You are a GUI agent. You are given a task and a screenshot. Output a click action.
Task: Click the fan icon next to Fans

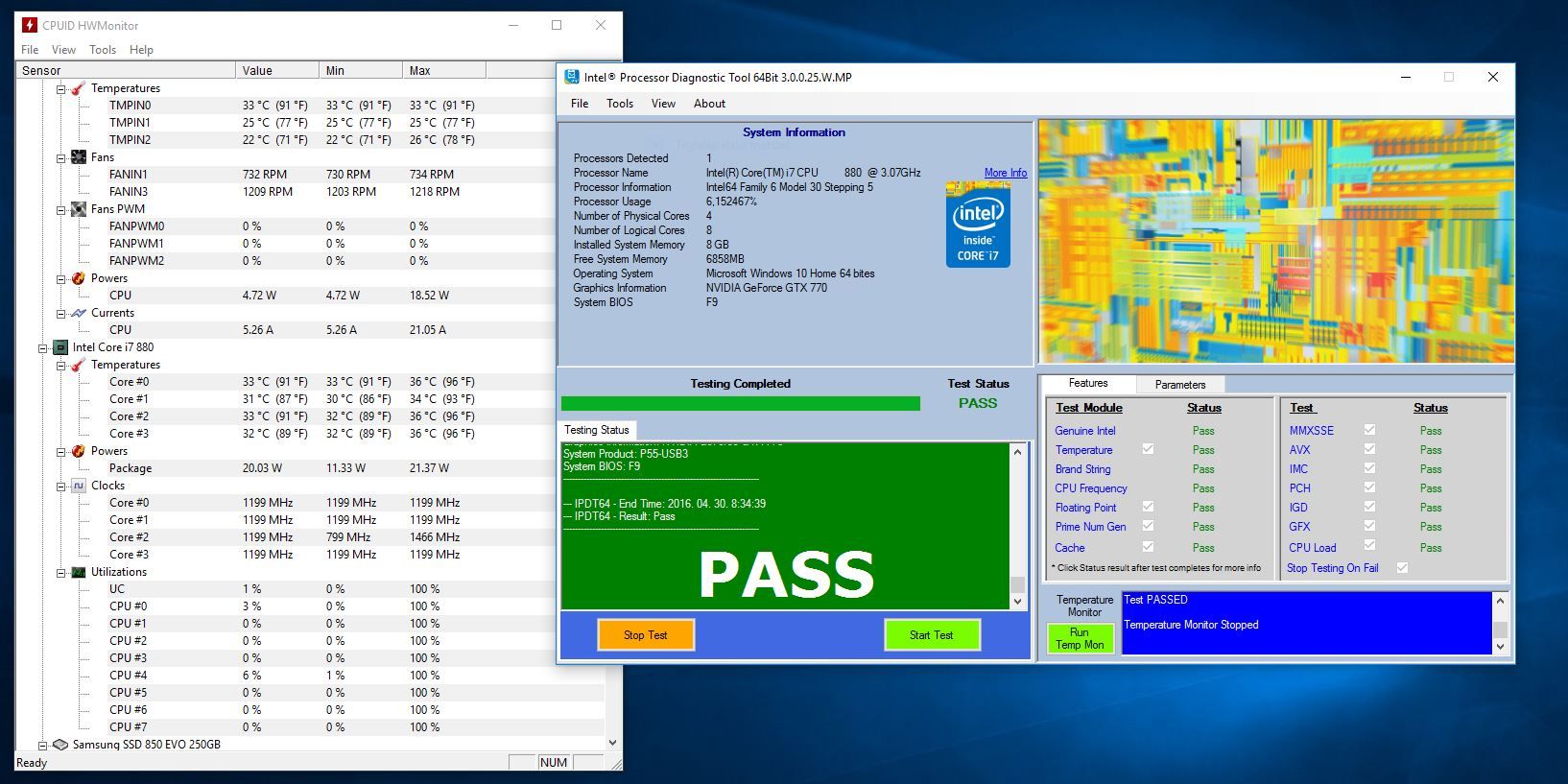point(78,157)
